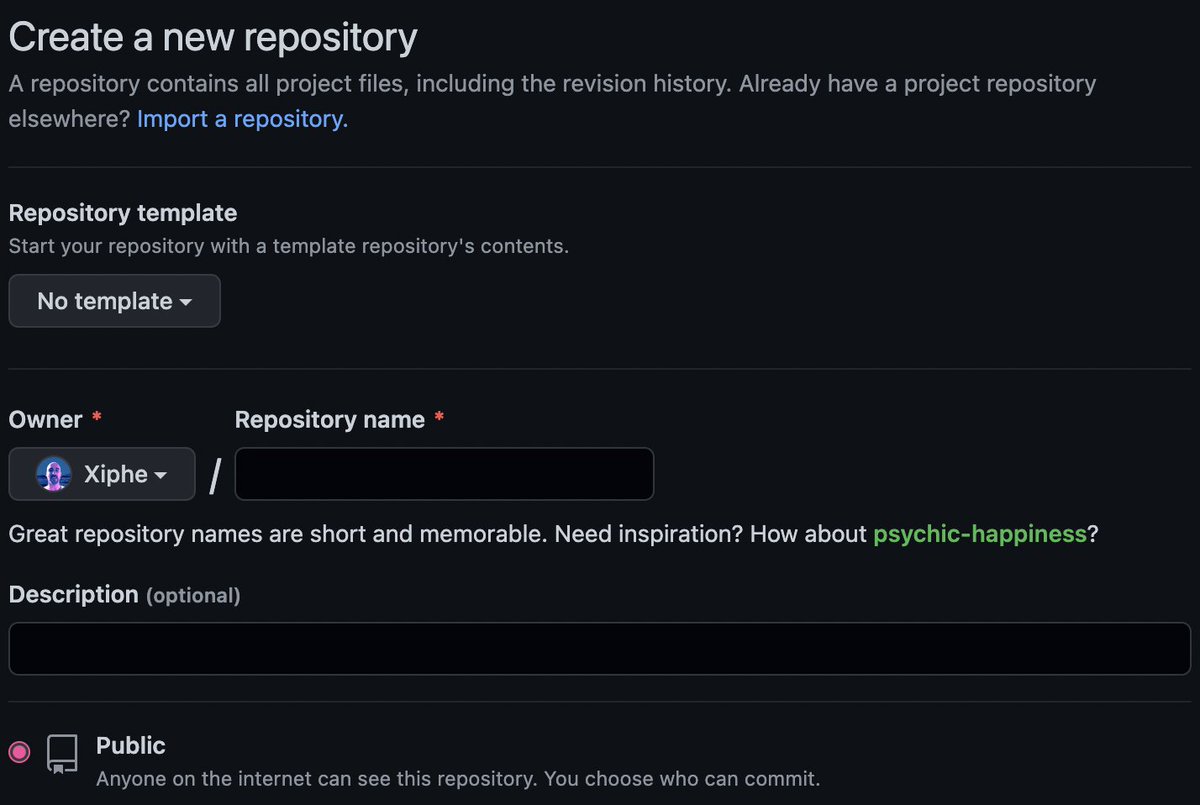Expand the Xiphe owner dropdown
1200x805 pixels.
(x=102, y=474)
